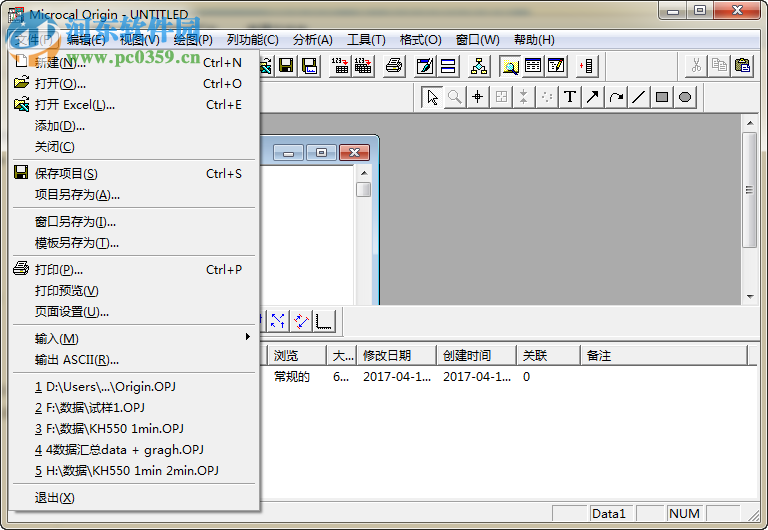Select the Line drawing tool
Image resolution: width=768 pixels, height=530 pixels.
tap(639, 97)
